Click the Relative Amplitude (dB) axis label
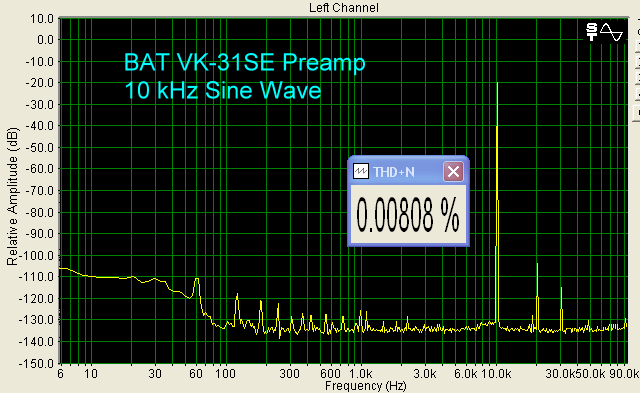This screenshot has width=640, height=393. point(12,197)
